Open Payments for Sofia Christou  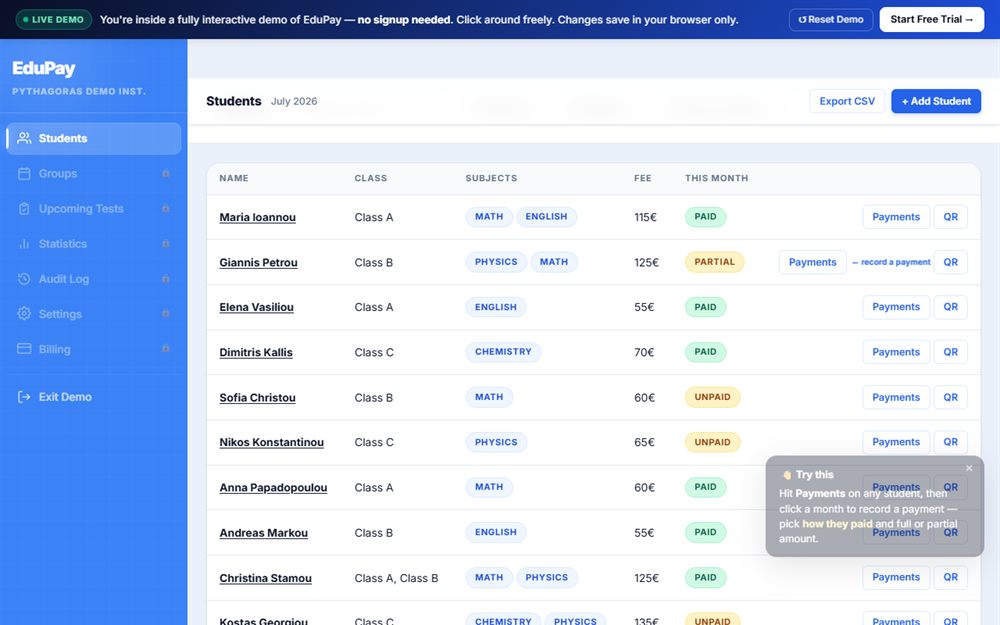(x=895, y=397)
